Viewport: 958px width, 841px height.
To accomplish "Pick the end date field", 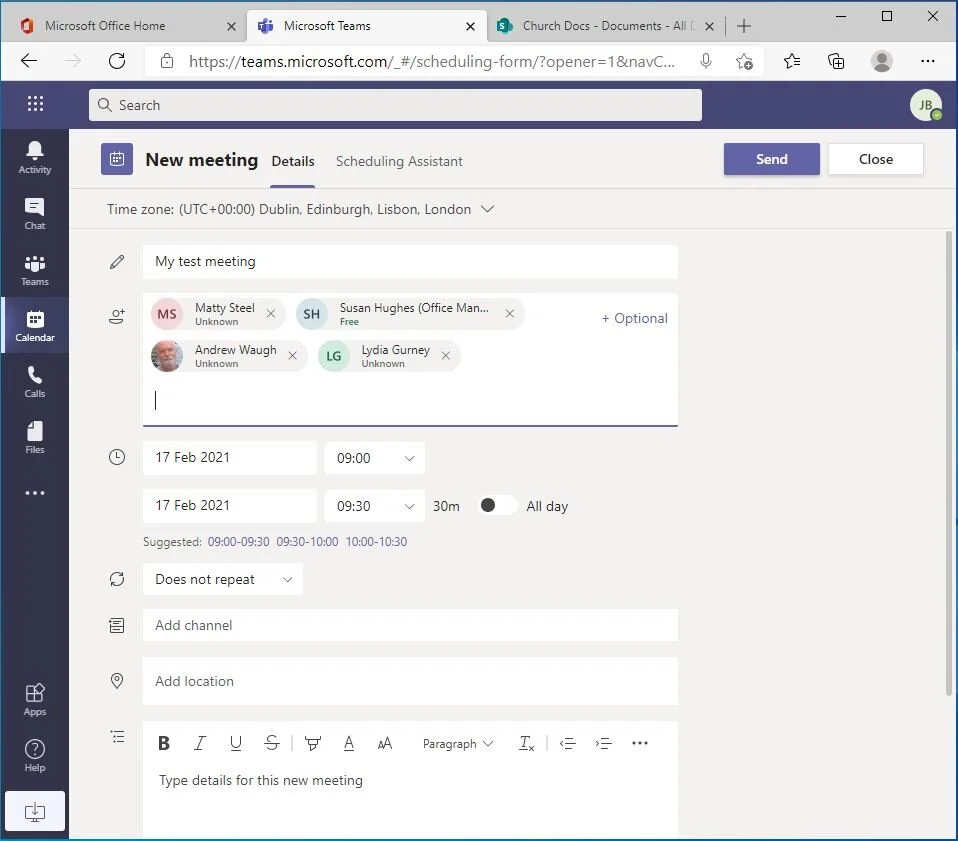I will (x=230, y=506).
